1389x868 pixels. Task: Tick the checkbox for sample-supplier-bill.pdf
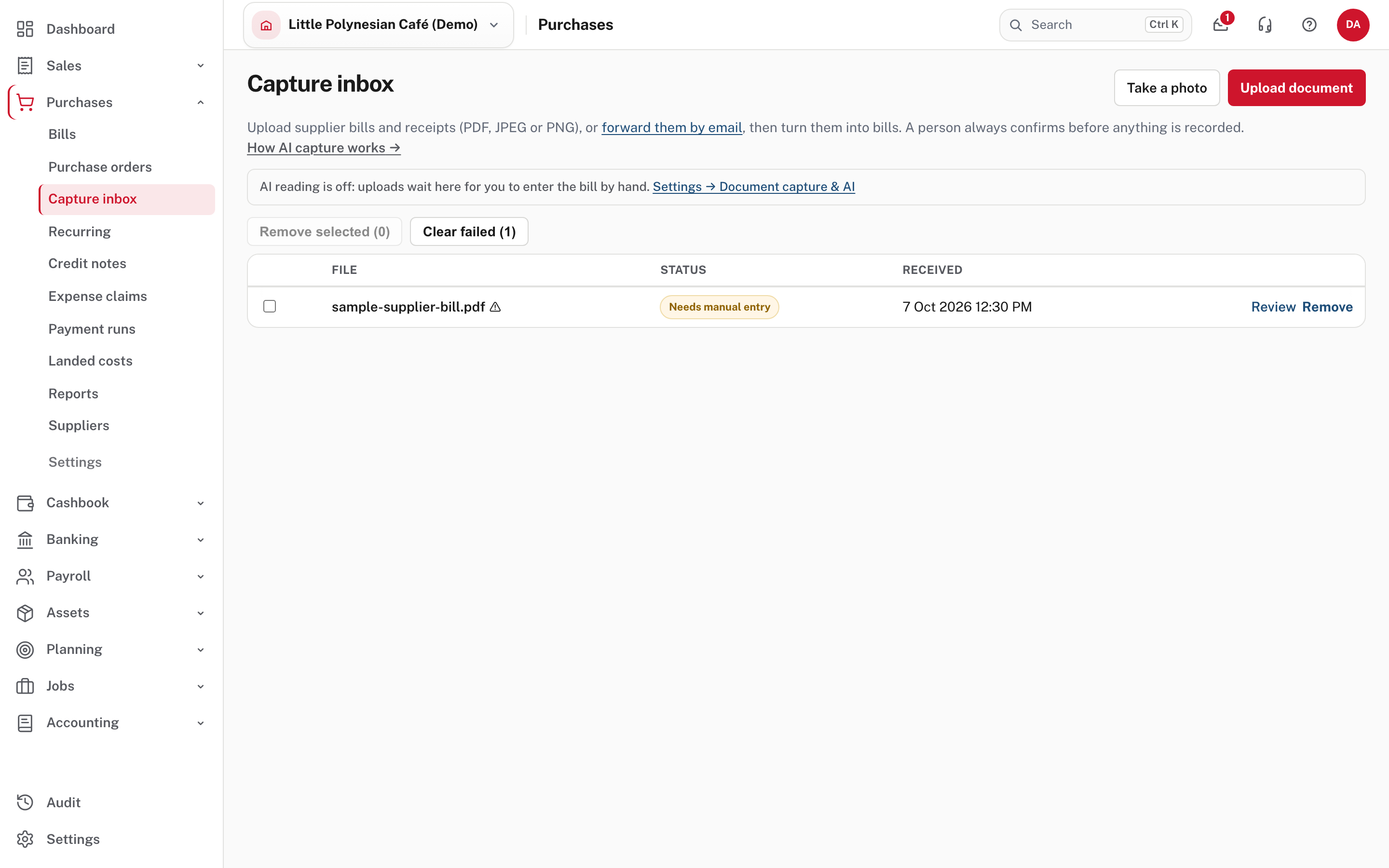click(269, 307)
